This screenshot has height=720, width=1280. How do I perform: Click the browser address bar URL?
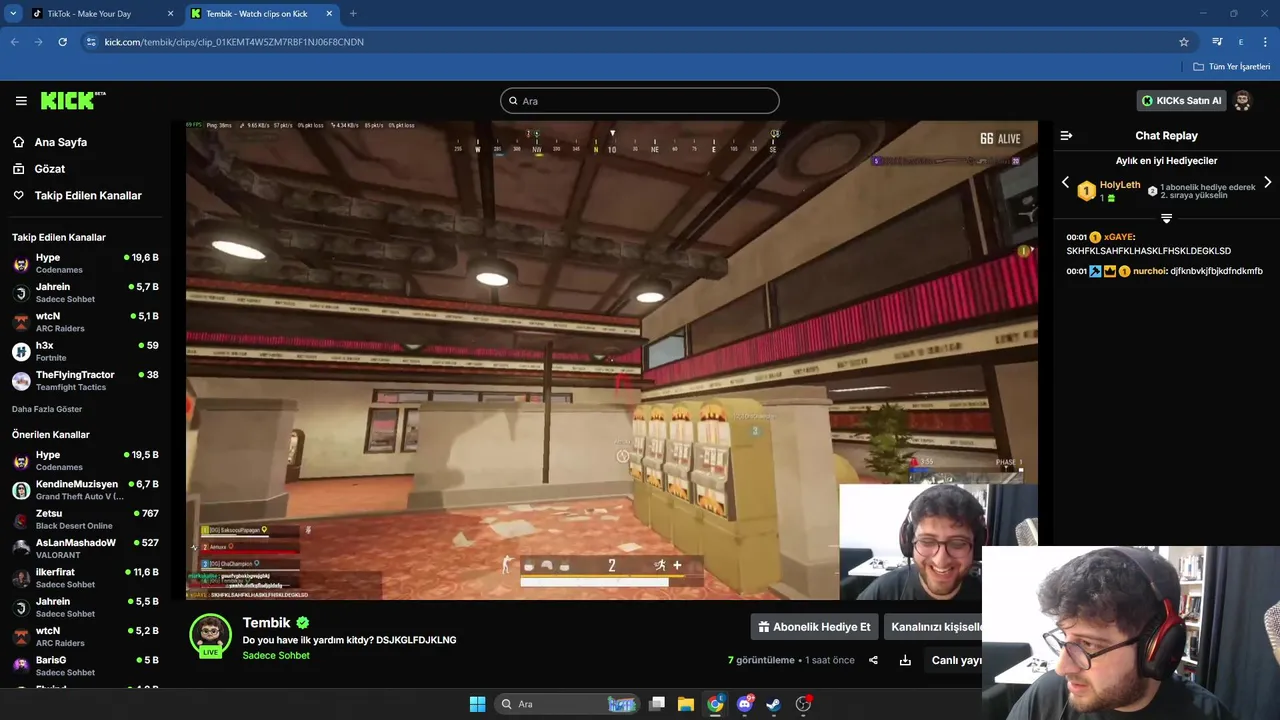pos(234,42)
